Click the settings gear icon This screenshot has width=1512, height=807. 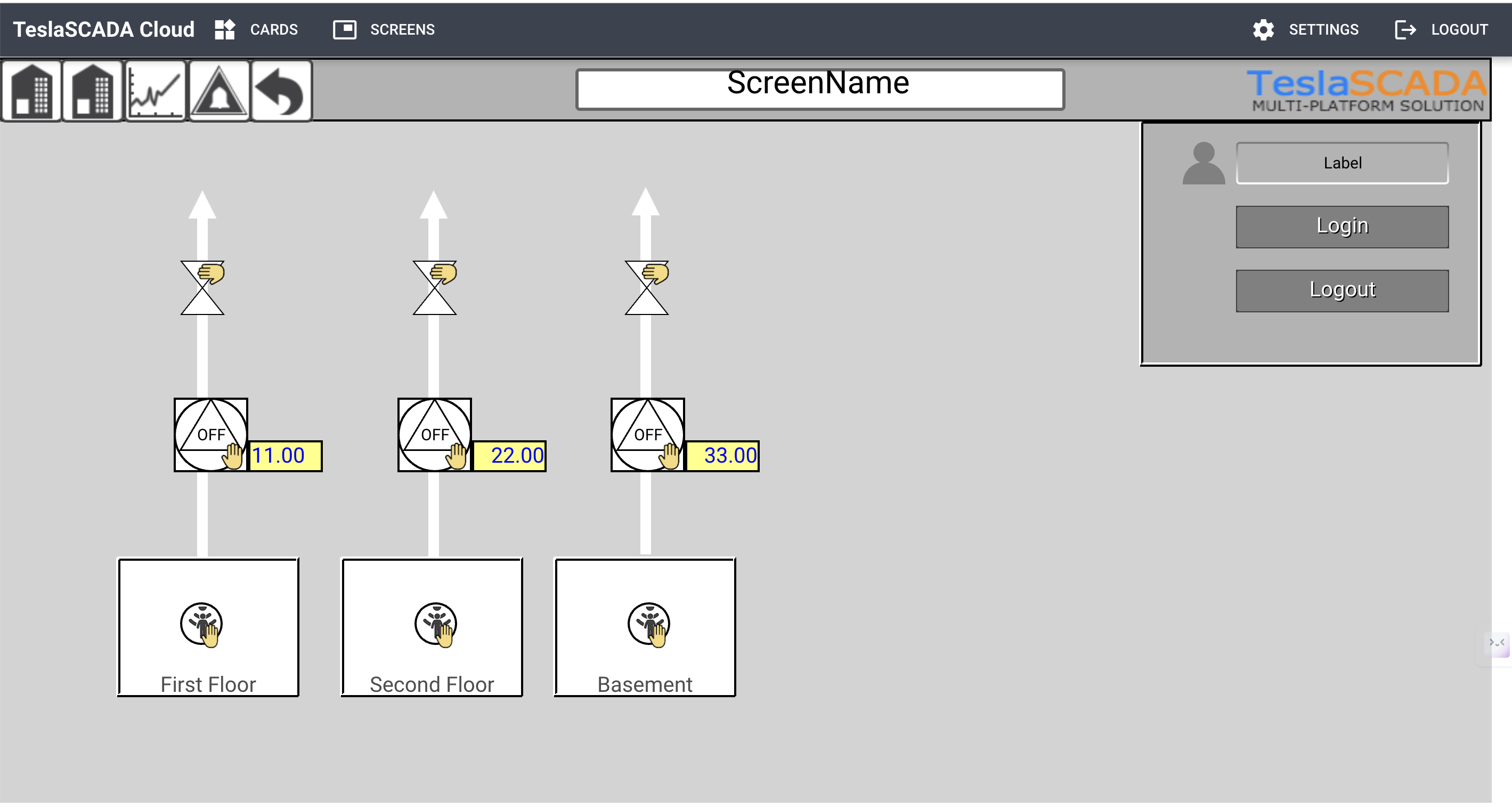point(1263,29)
